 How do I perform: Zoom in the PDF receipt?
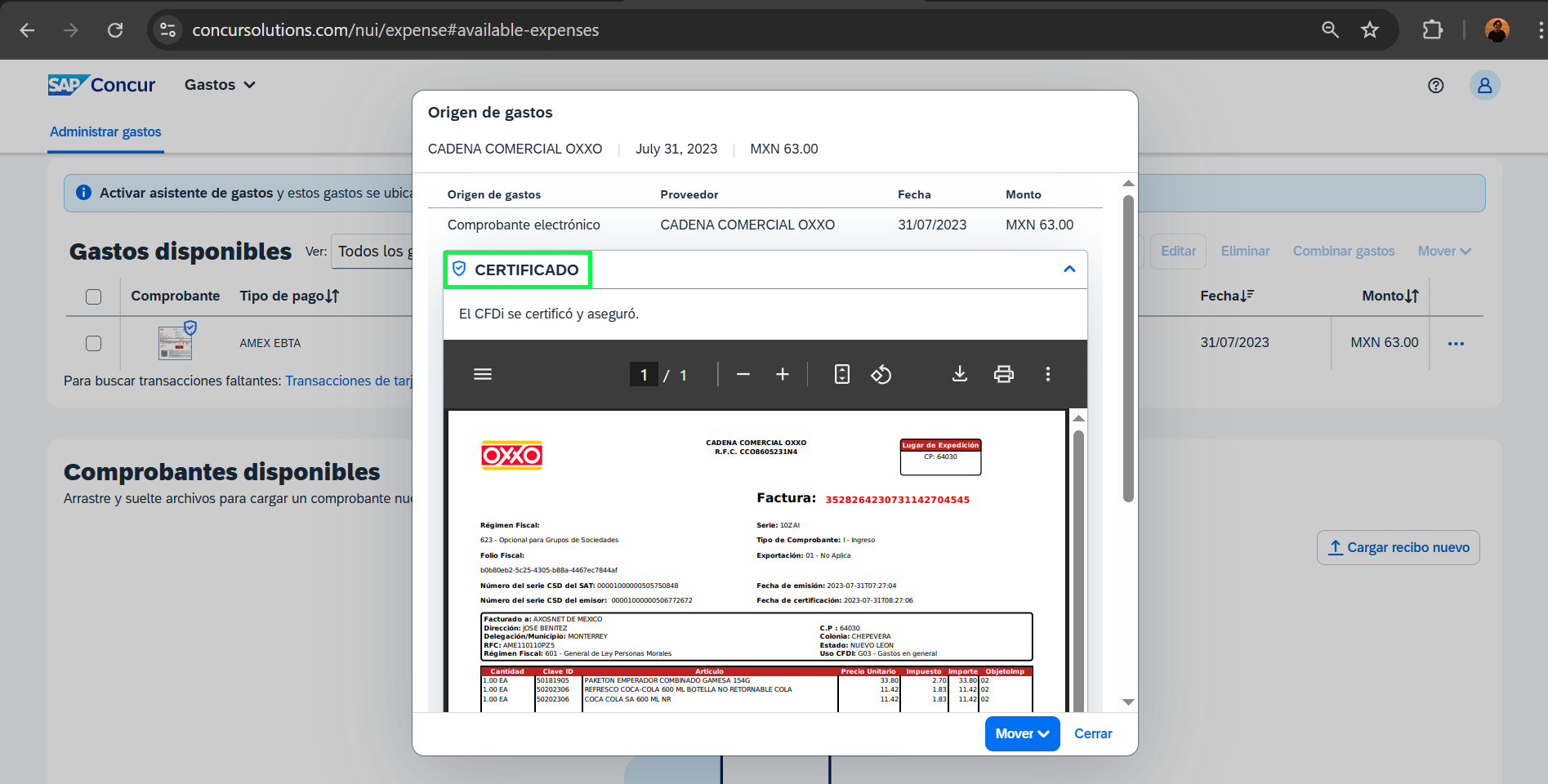782,374
